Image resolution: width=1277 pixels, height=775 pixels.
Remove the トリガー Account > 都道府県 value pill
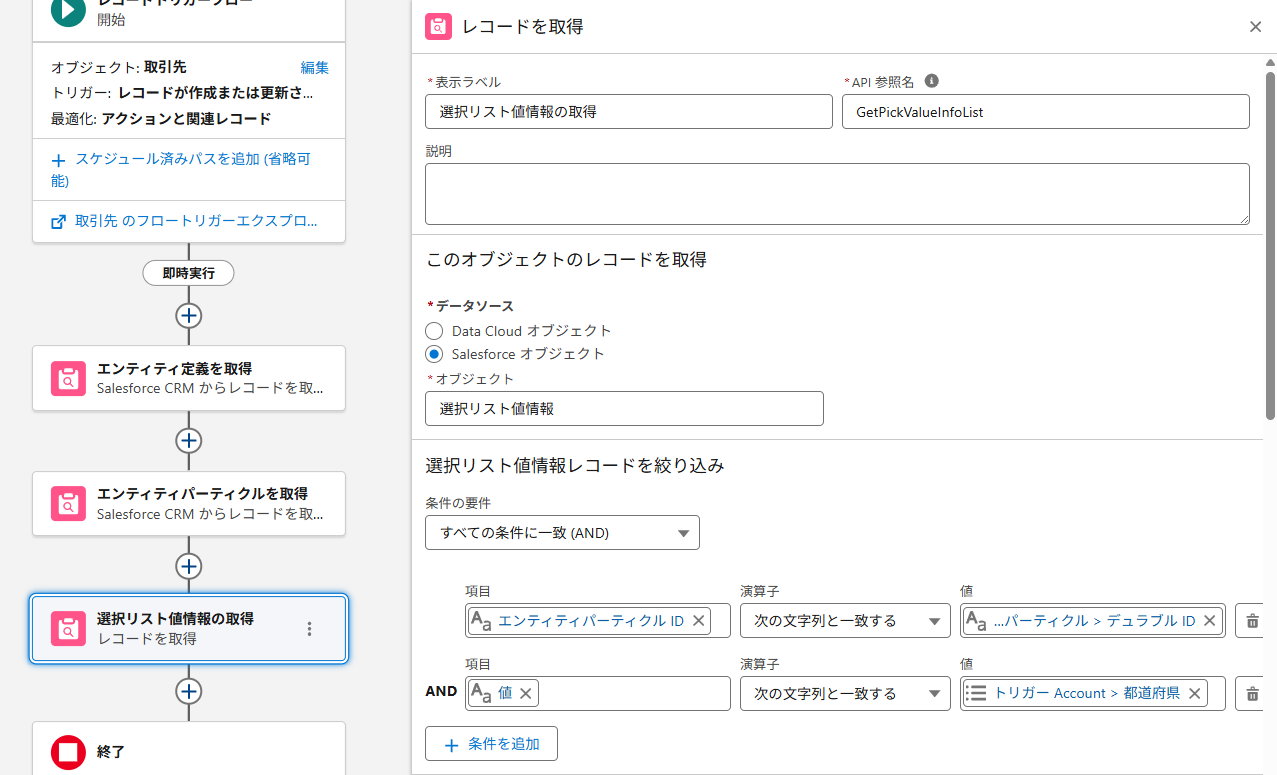point(1194,693)
